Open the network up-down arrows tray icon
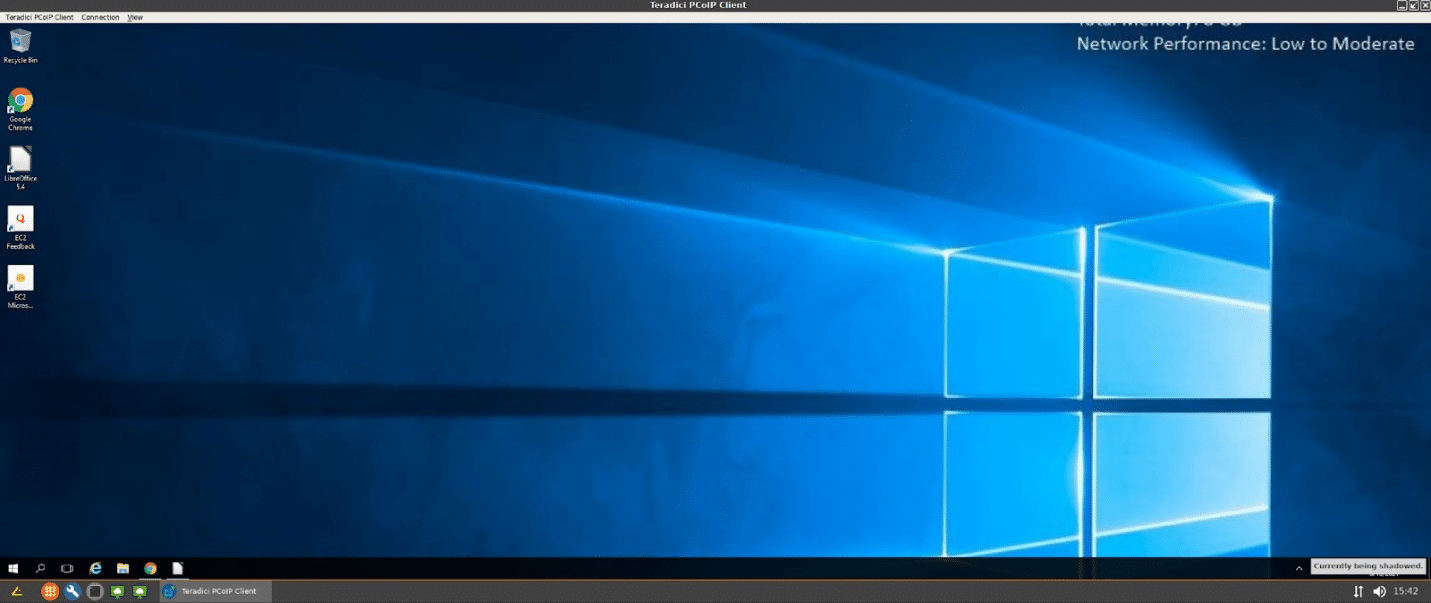1431x603 pixels. (1358, 591)
